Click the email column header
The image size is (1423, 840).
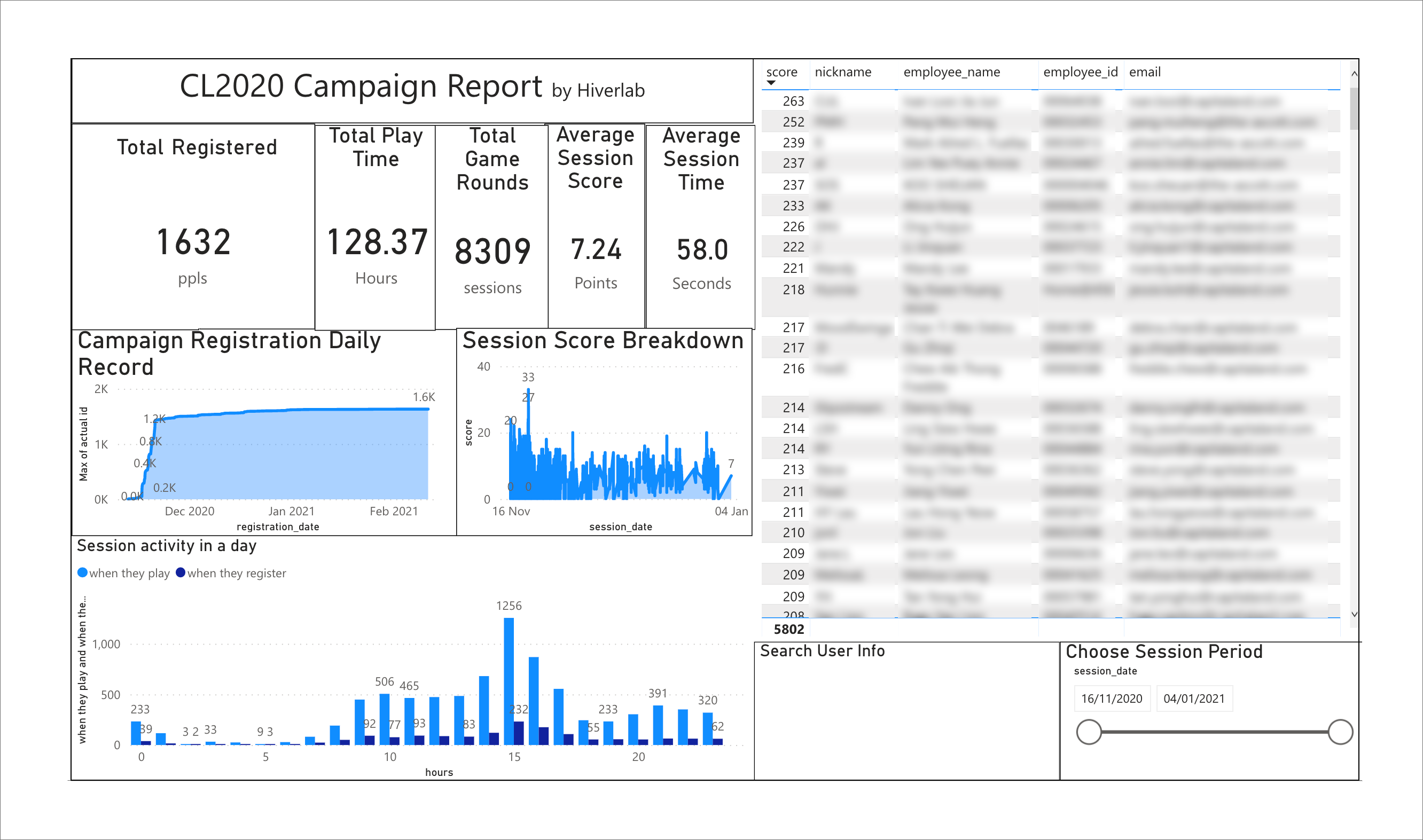[x=1145, y=72]
